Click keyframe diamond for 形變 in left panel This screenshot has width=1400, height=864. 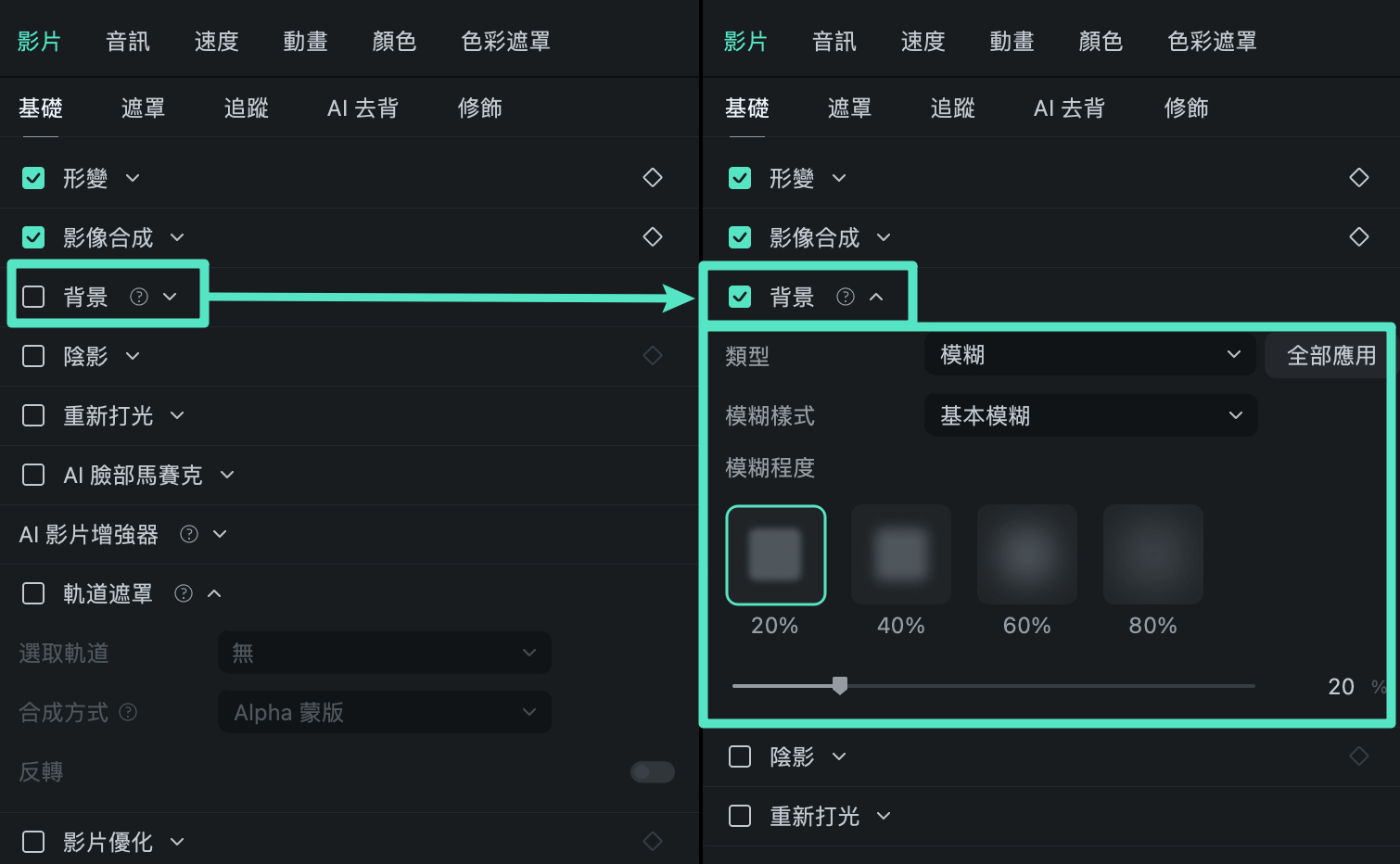pos(653,177)
